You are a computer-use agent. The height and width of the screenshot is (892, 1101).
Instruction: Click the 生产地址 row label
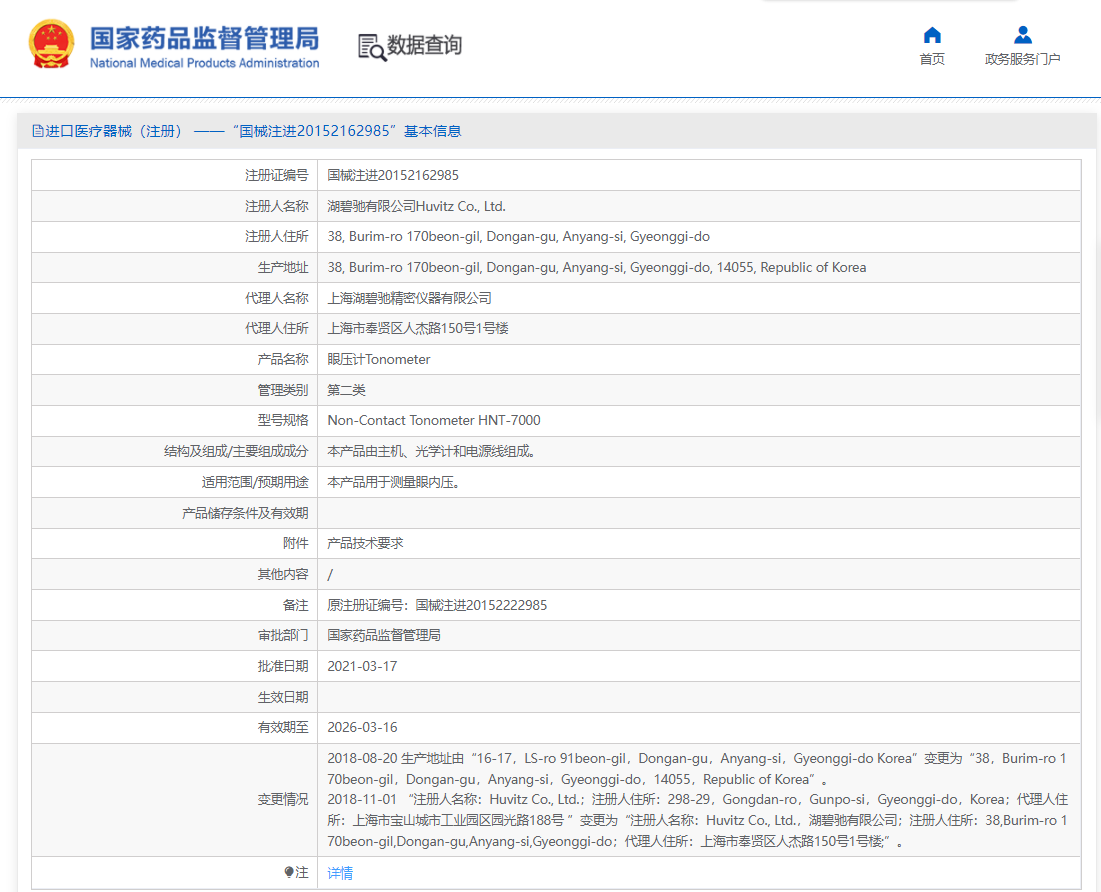283,268
